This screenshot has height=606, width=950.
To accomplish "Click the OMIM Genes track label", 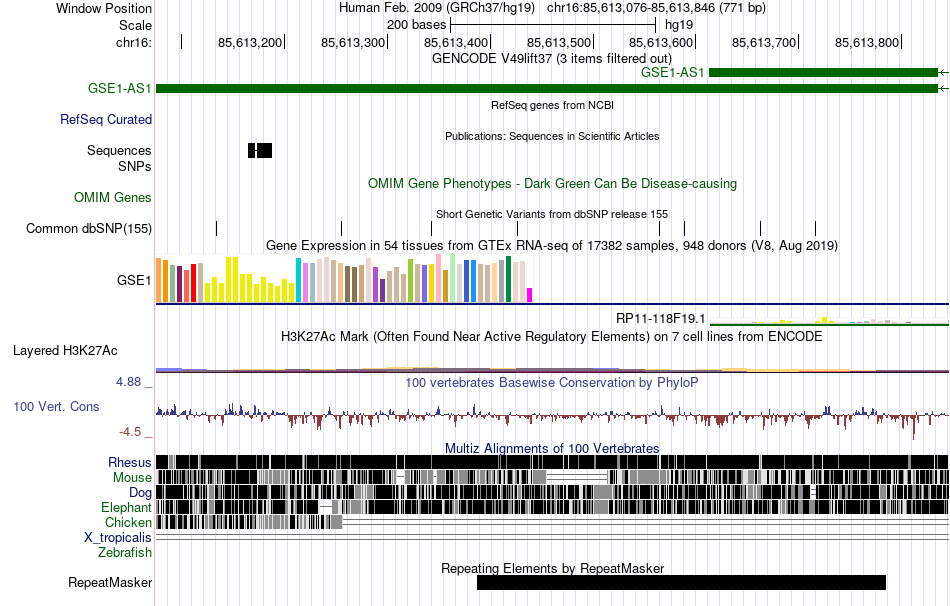I will [x=113, y=198].
